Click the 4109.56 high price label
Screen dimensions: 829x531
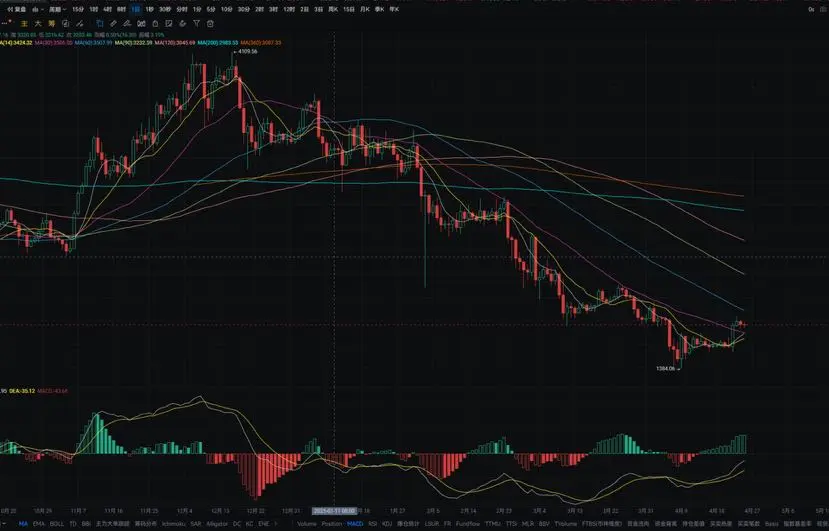(247, 51)
